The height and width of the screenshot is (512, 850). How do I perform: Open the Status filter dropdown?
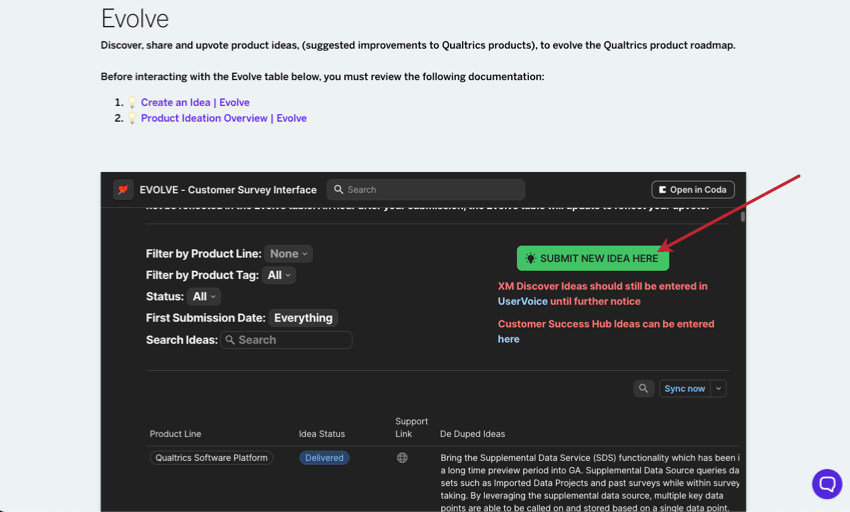[x=204, y=296]
